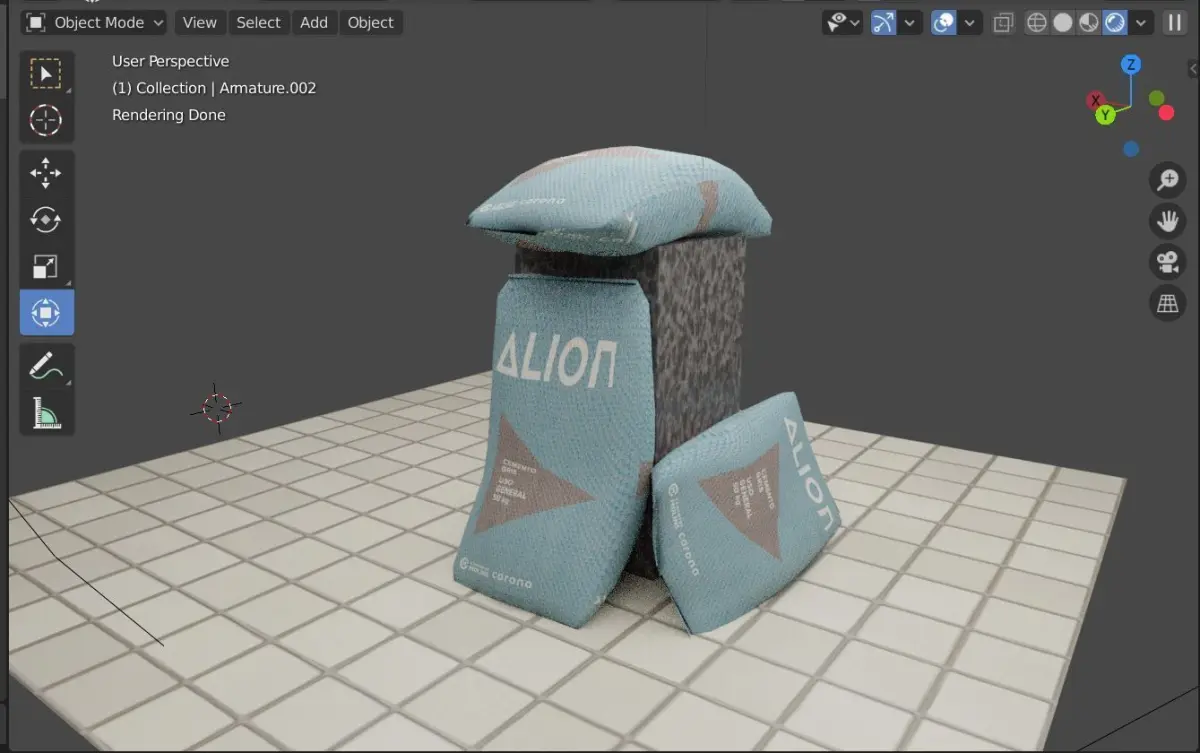
Task: Switch to Material Preview shading
Action: click(1089, 22)
